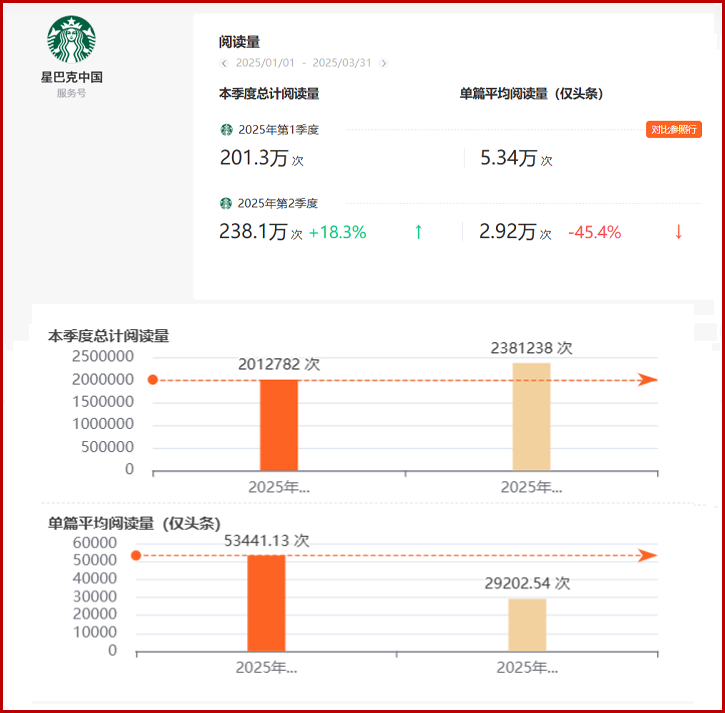The height and width of the screenshot is (713, 725).
Task: Click the 阅读量 heading
Action: tap(239, 42)
